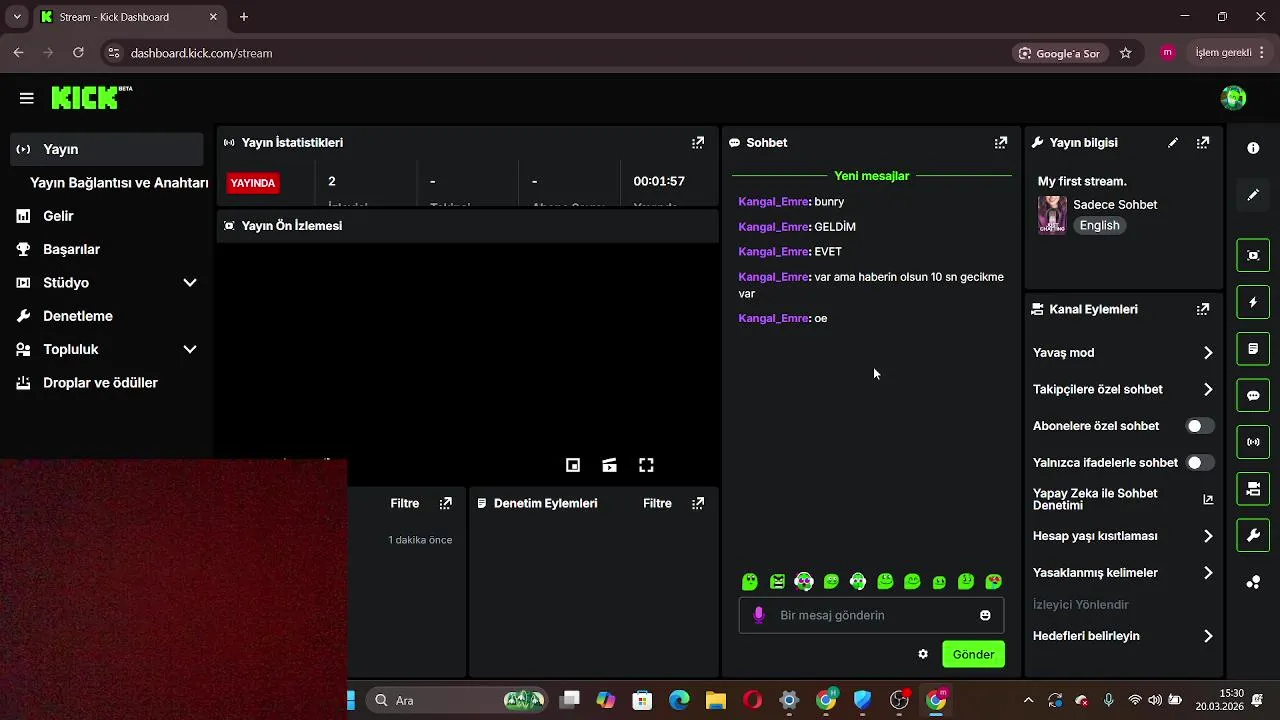Toggle Yalnızca ifadelerle sohbet switch
Screen dimensions: 1280x720
click(1200, 463)
